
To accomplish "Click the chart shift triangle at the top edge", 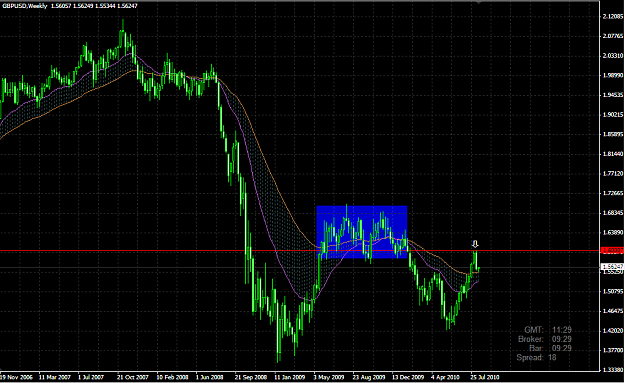I will tap(478, 2).
